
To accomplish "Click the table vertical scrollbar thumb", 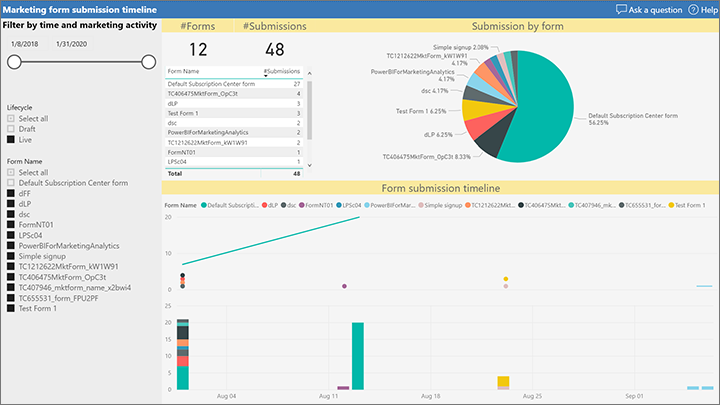I will (309, 110).
